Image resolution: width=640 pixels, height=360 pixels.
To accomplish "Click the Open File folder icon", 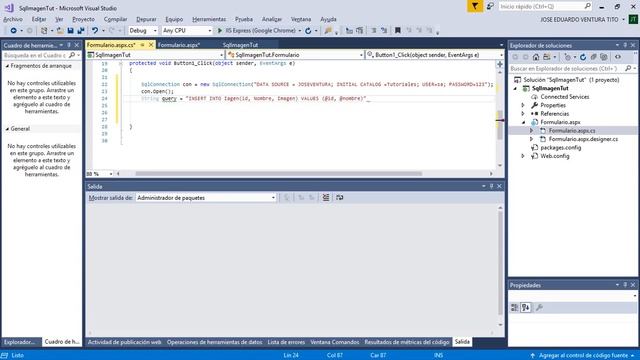I will tap(60, 31).
